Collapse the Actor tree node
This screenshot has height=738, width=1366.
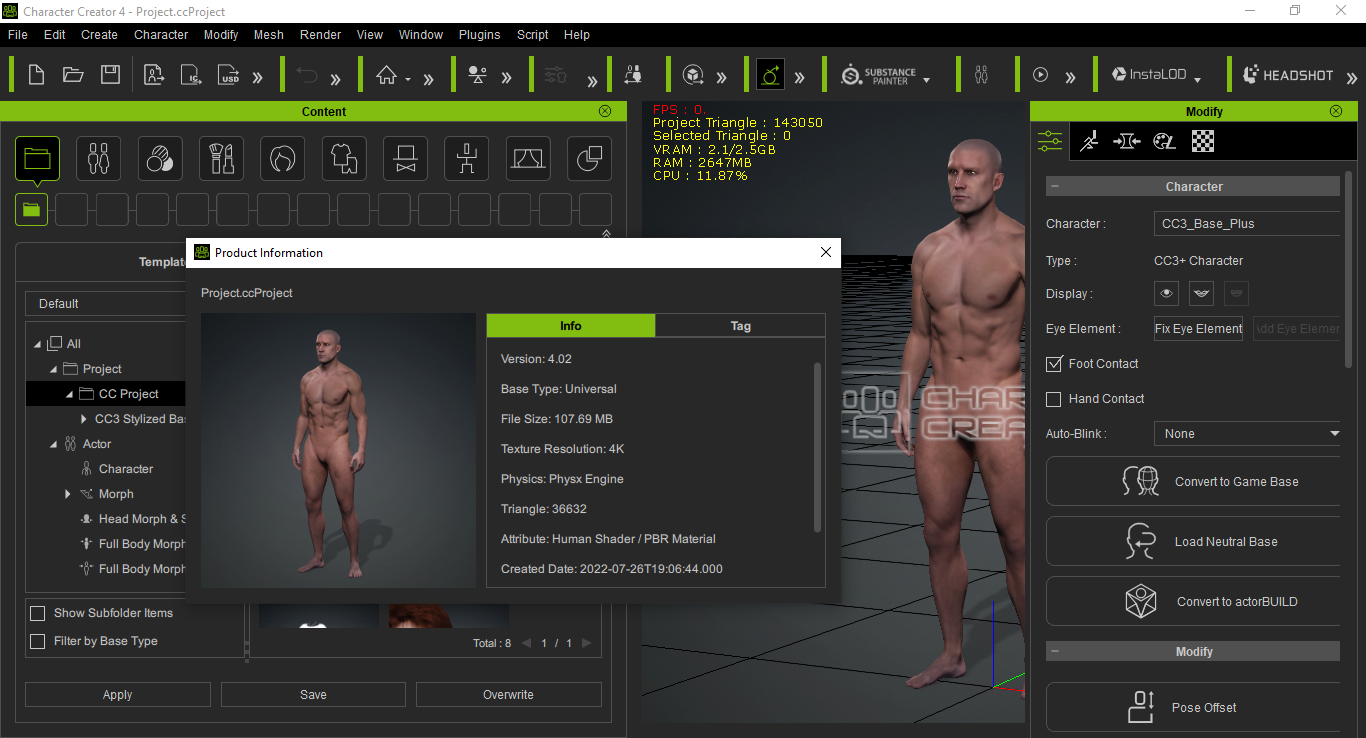[54, 444]
